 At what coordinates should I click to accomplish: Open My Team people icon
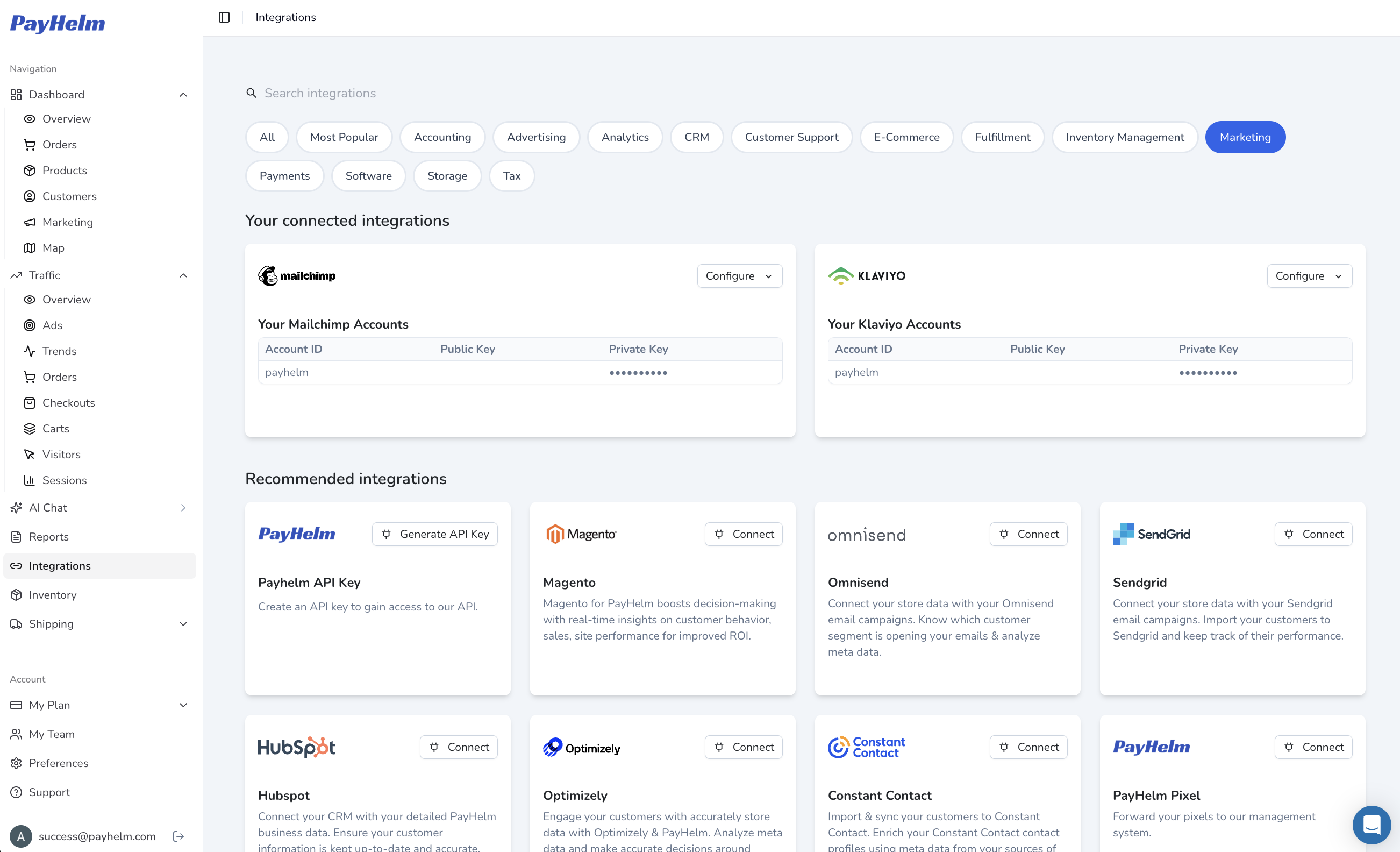(x=17, y=734)
